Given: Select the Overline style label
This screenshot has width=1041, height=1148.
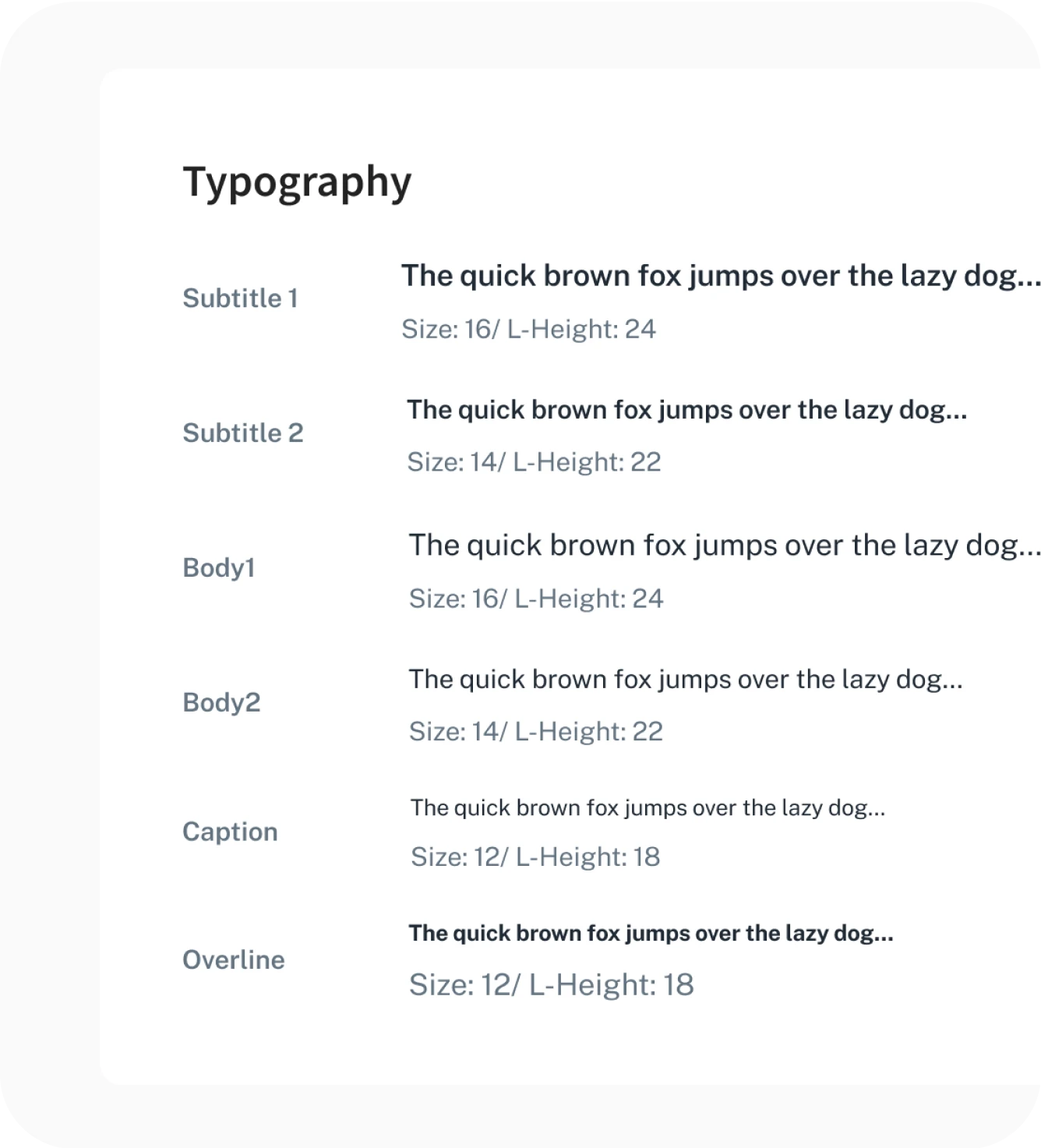Looking at the screenshot, I should 233,960.
